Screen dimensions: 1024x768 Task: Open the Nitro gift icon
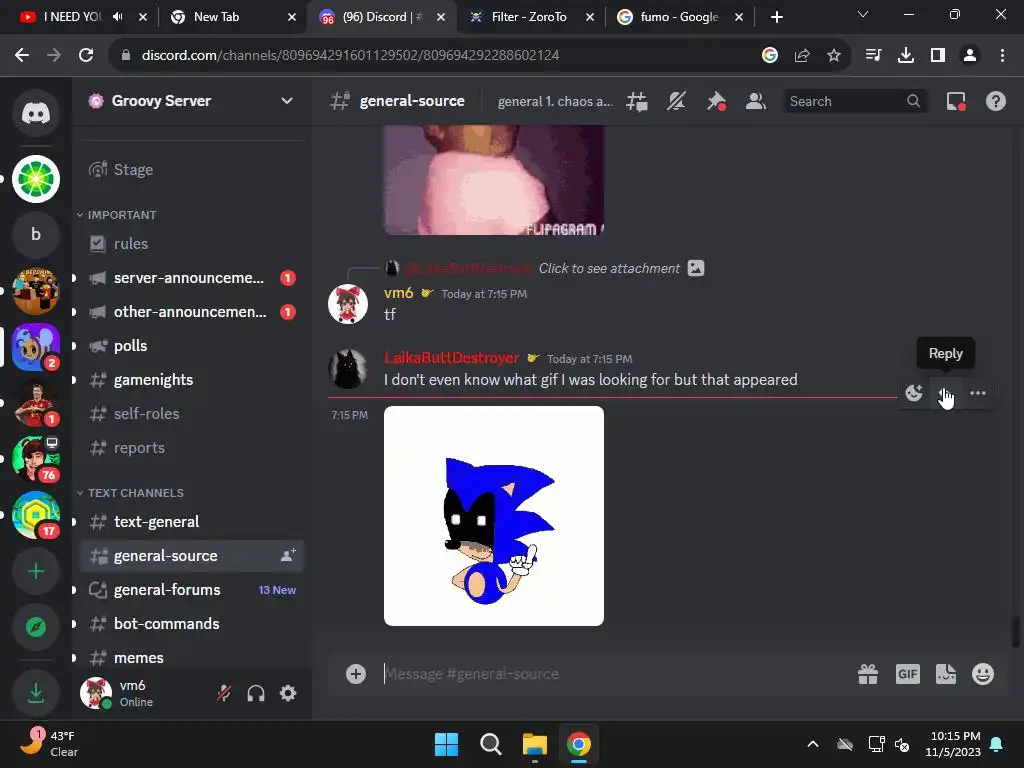pos(868,674)
